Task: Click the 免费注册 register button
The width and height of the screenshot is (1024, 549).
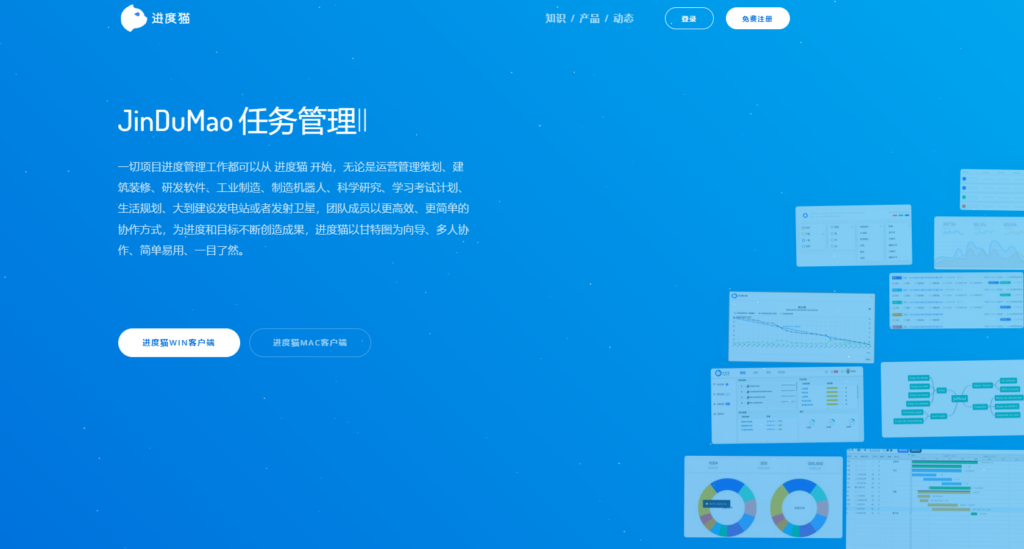Action: tap(758, 18)
